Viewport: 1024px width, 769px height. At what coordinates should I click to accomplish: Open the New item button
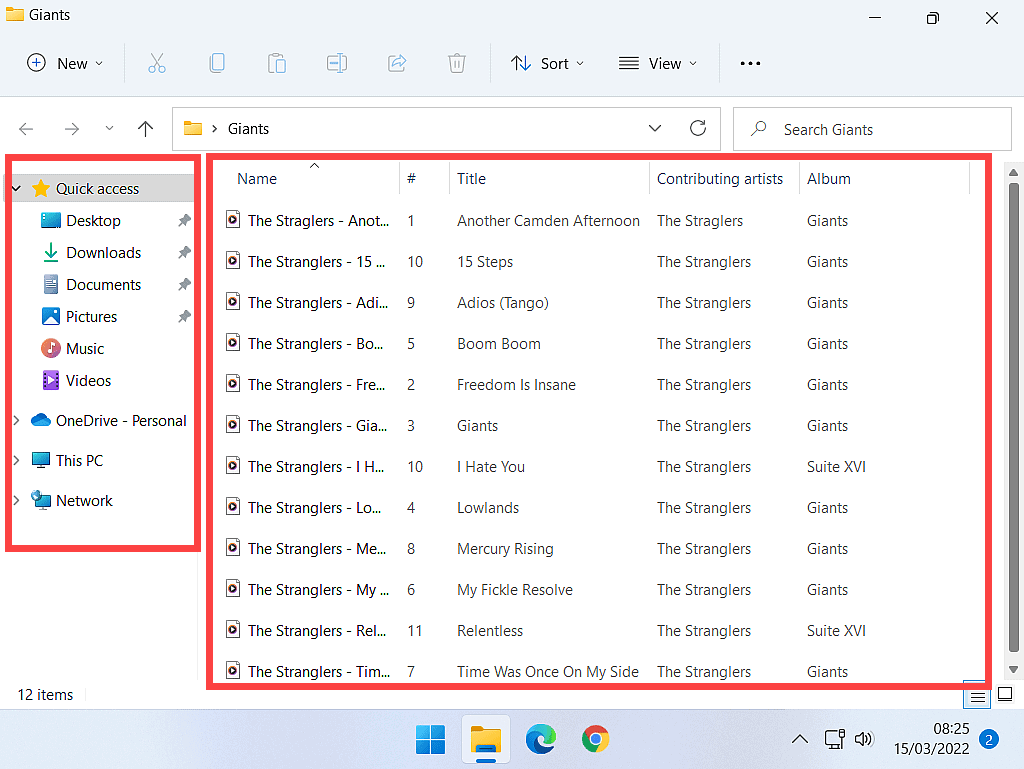[x=65, y=63]
